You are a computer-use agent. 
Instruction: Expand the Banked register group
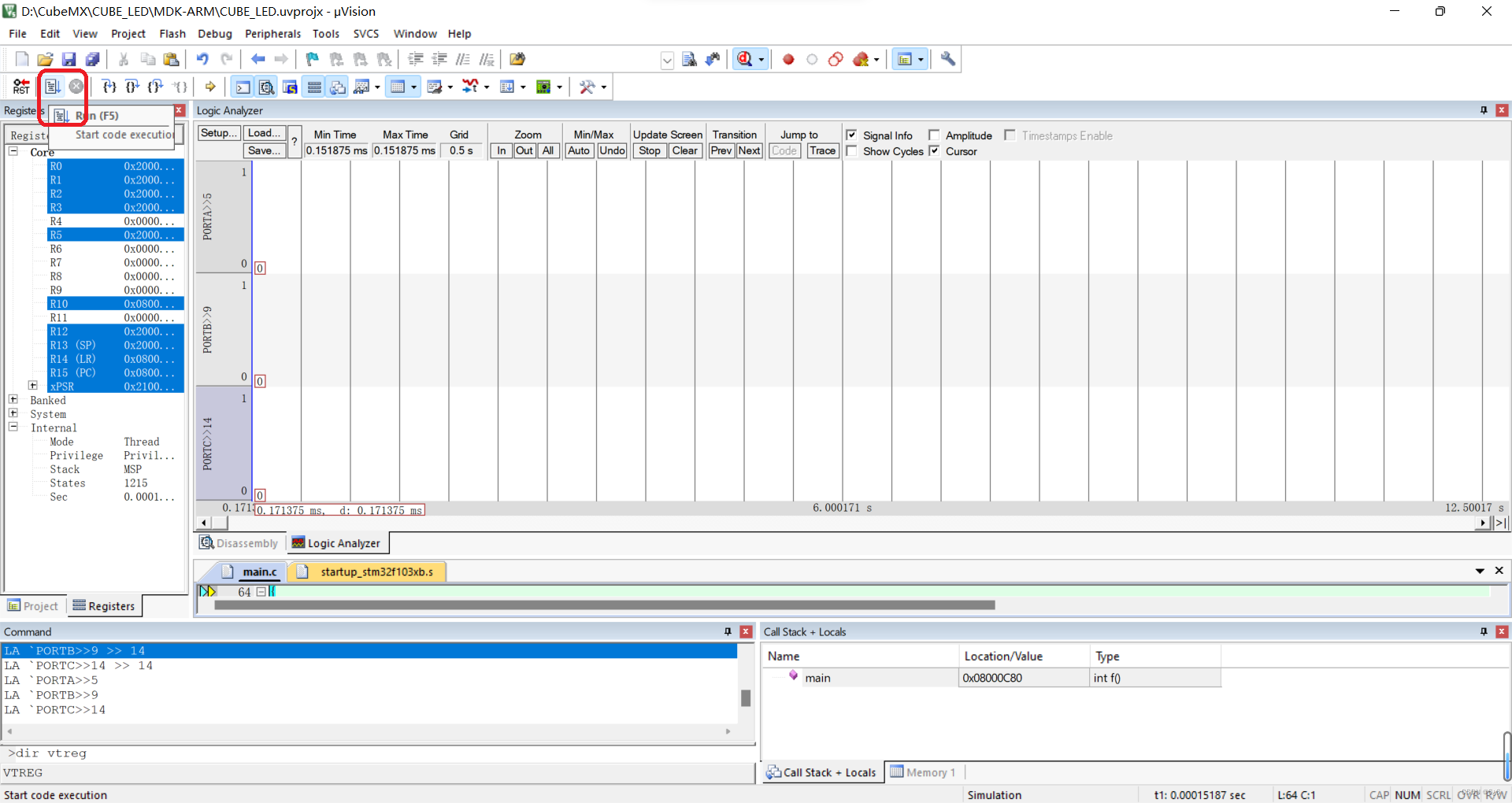[13, 399]
